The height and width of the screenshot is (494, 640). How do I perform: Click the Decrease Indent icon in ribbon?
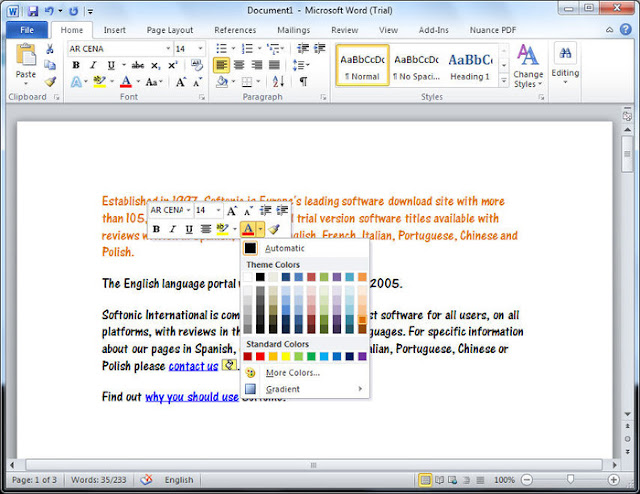click(x=303, y=49)
